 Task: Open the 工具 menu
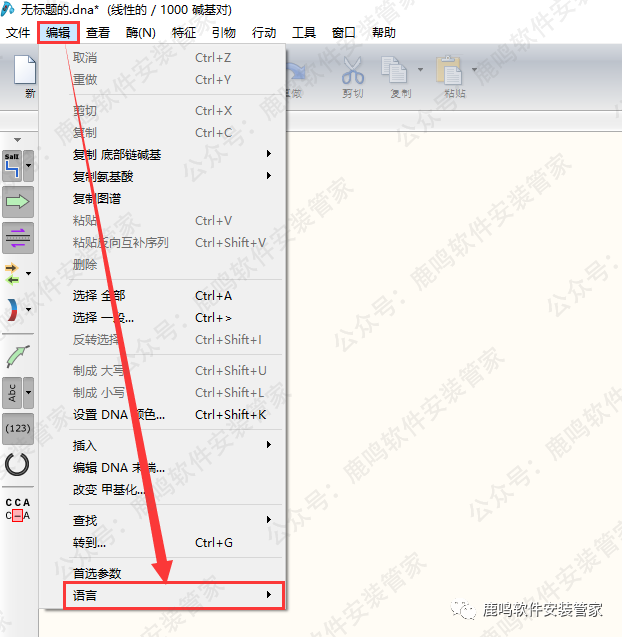[x=304, y=32]
